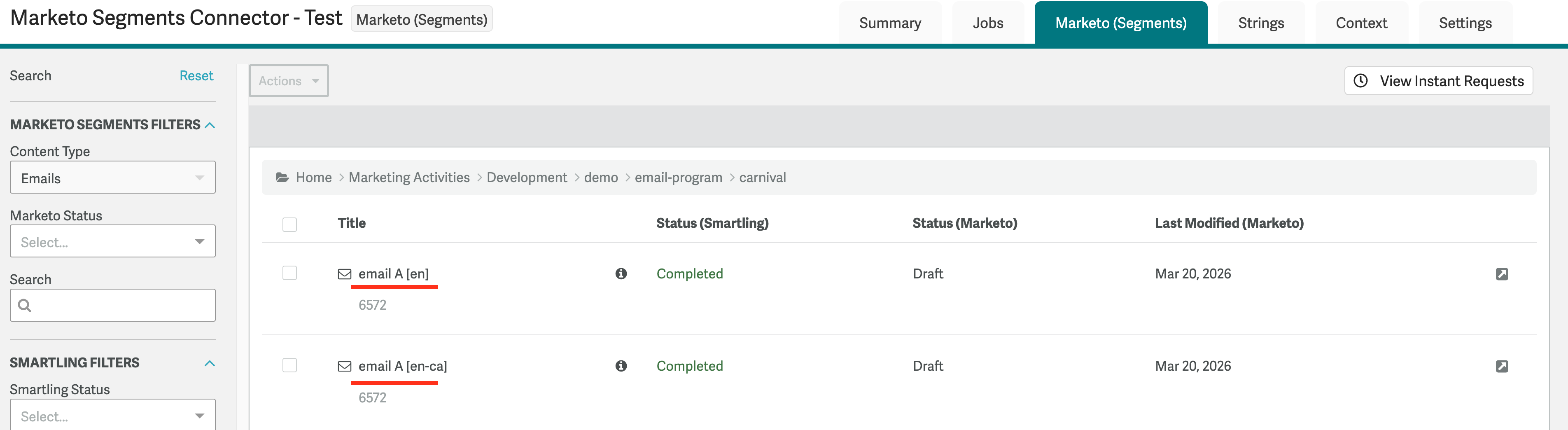Click the Last Modified (Marketo) column header
The image size is (1568, 430).
[x=1229, y=223]
